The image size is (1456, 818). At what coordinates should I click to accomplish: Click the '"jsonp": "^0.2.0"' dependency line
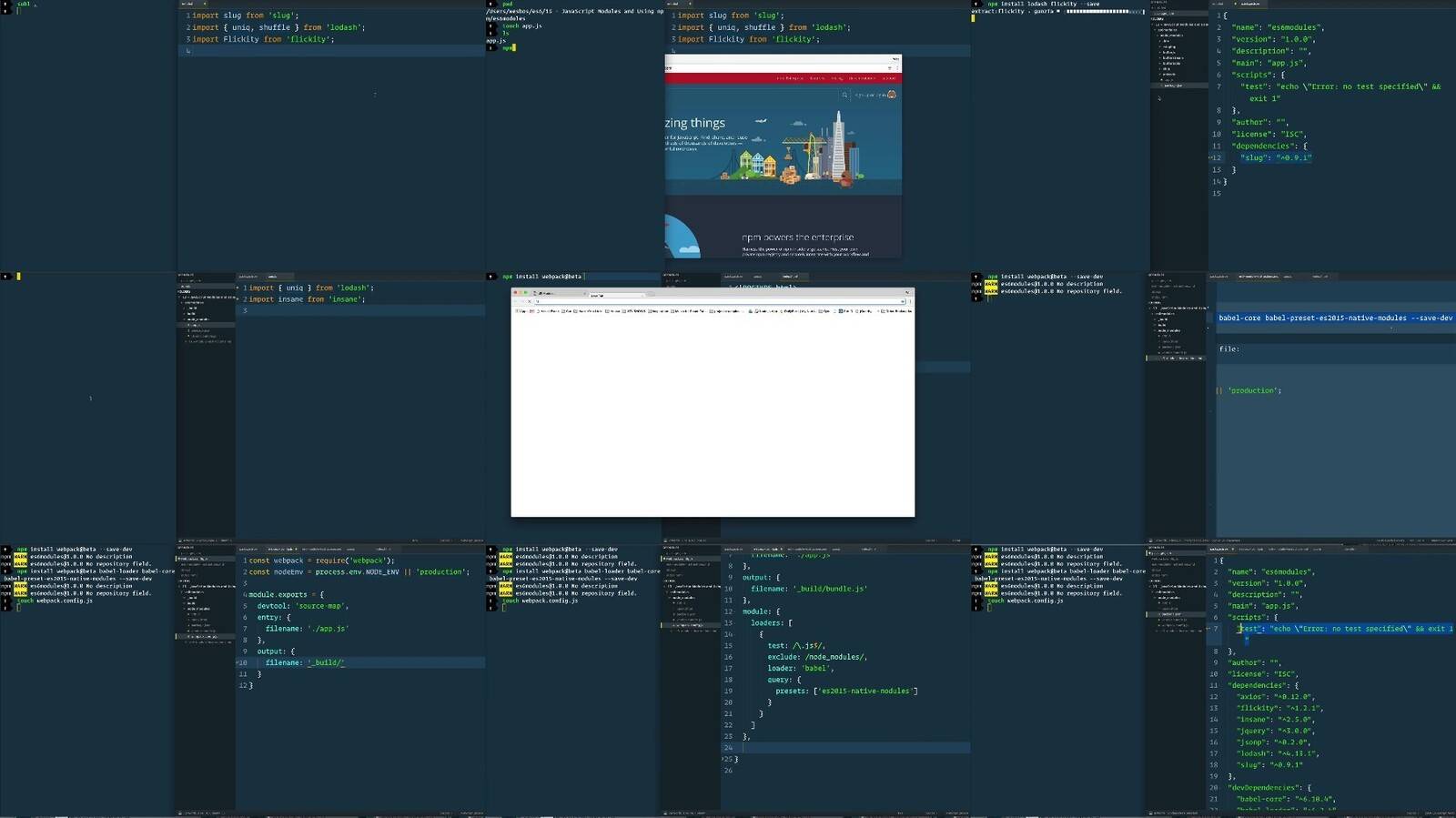(1273, 742)
